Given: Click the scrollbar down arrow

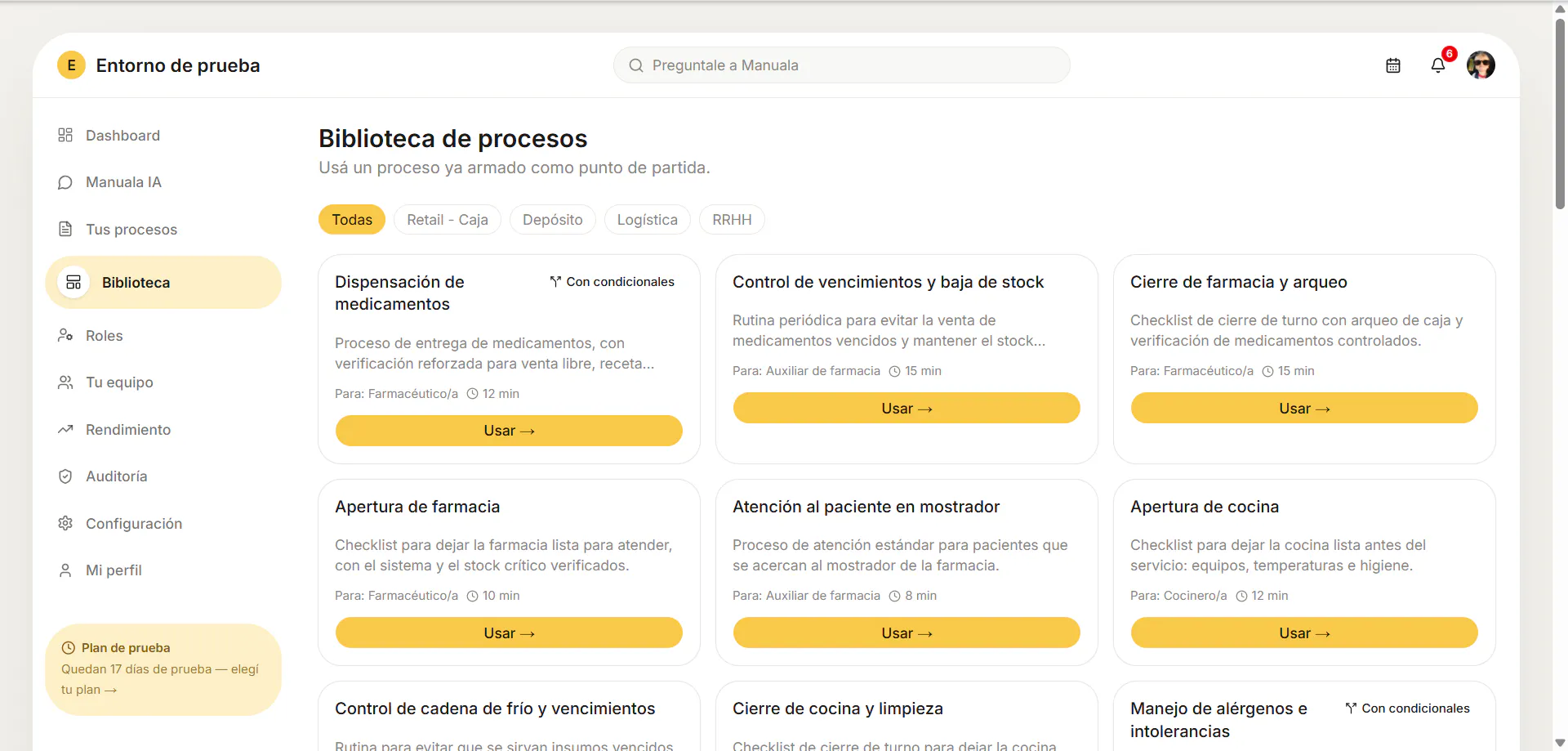Looking at the screenshot, I should tap(1560, 743).
